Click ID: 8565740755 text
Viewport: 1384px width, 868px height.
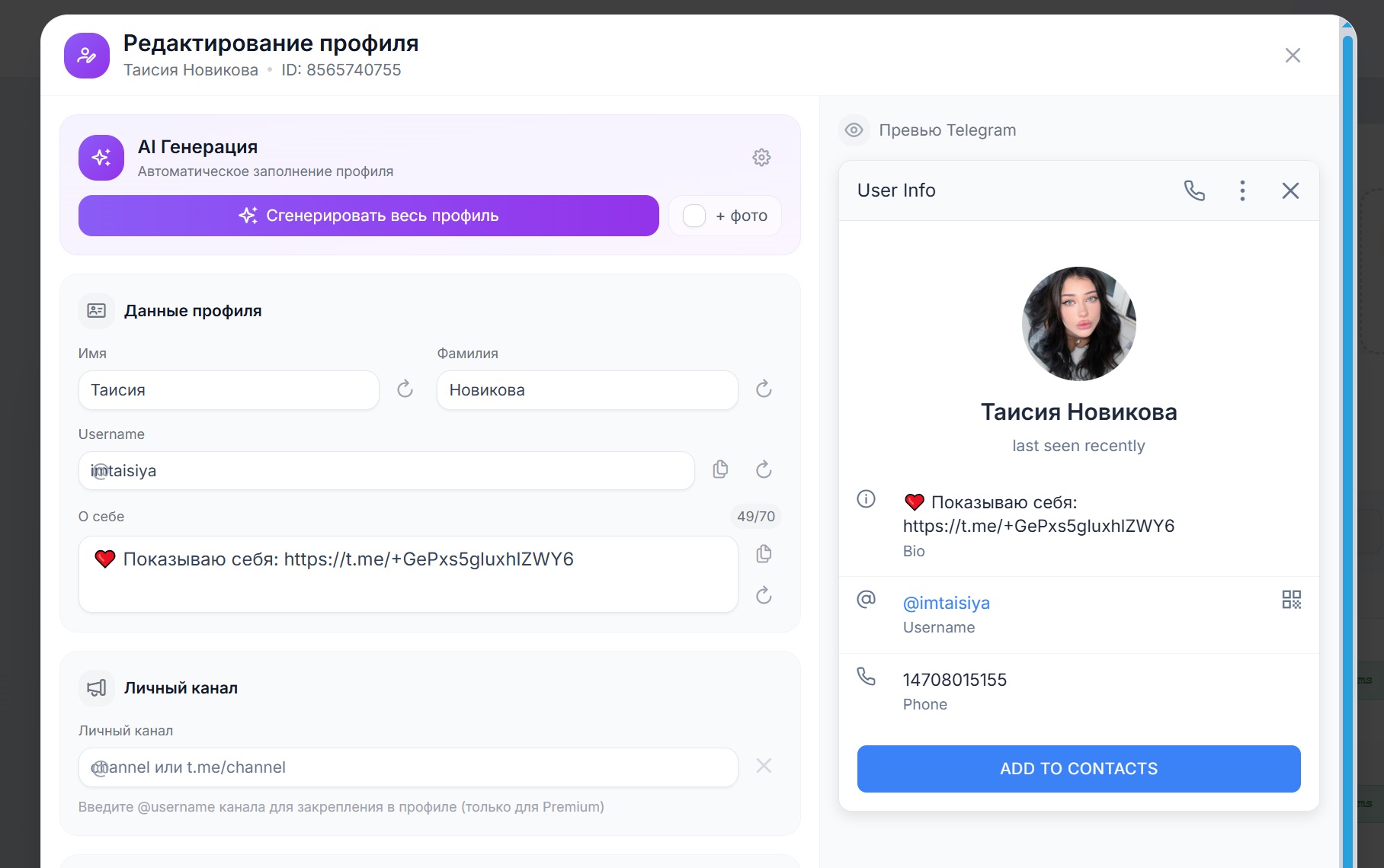click(x=341, y=70)
